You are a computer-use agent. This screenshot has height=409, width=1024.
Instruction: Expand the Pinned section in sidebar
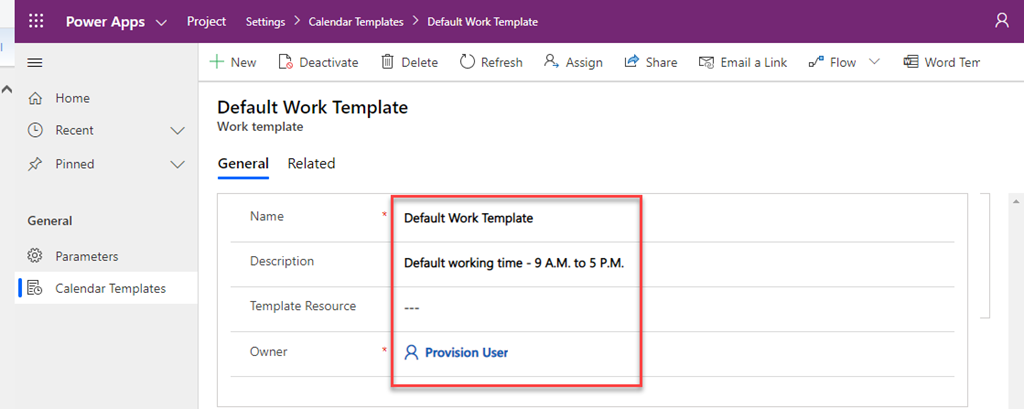[178, 164]
